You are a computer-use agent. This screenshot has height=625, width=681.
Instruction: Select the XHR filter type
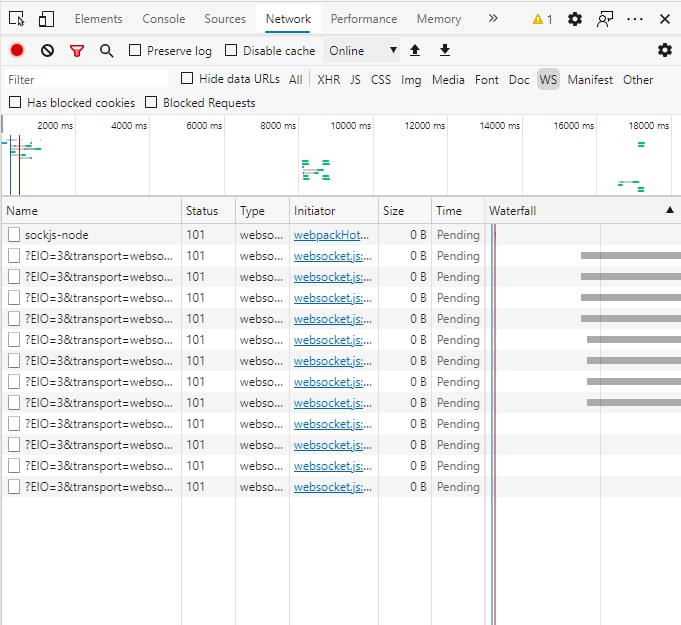pos(328,80)
